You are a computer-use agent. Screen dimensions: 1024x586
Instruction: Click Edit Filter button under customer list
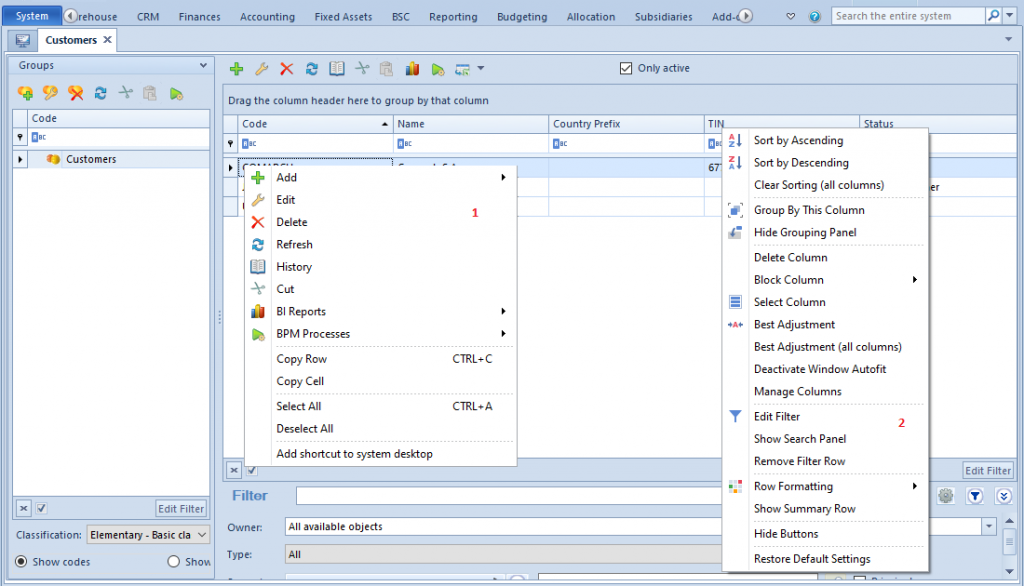(987, 470)
